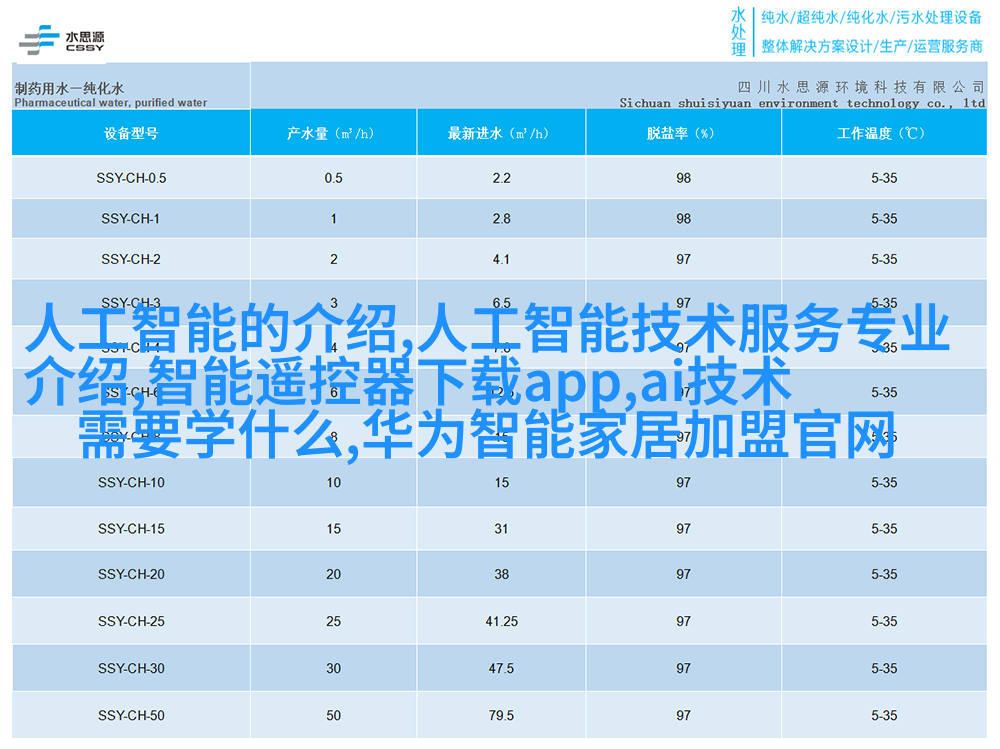This screenshot has width=1000, height=749.
Task: Click 'Pharmaceutical water, purified water' subtitle
Action: 110,103
